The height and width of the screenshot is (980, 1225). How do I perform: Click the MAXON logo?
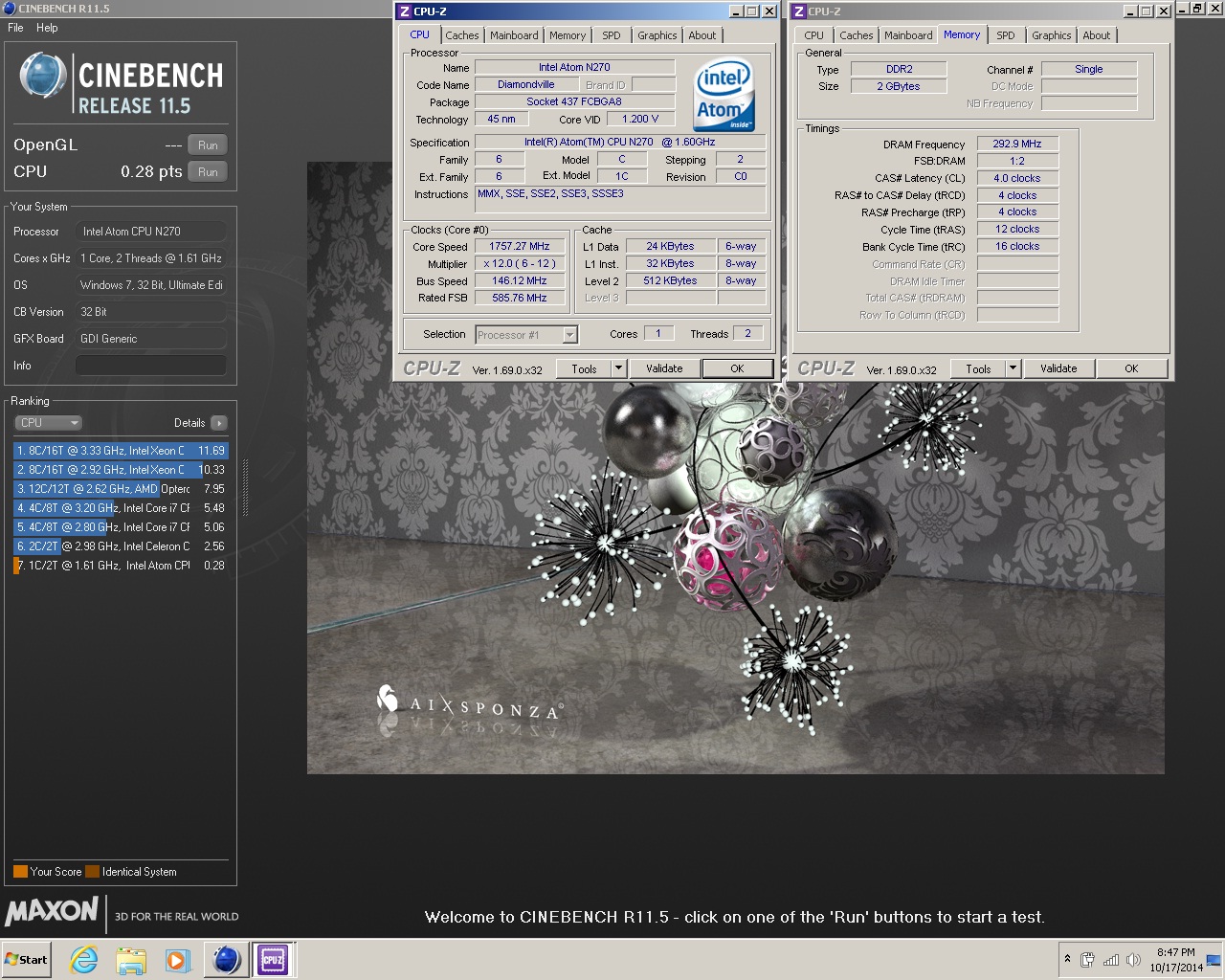coord(52,911)
